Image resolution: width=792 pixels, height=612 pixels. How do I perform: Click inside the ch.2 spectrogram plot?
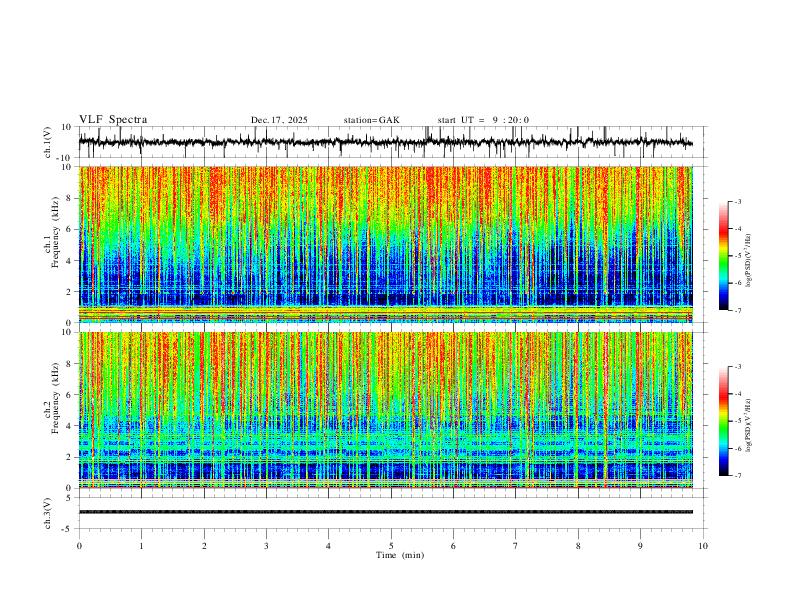point(386,410)
